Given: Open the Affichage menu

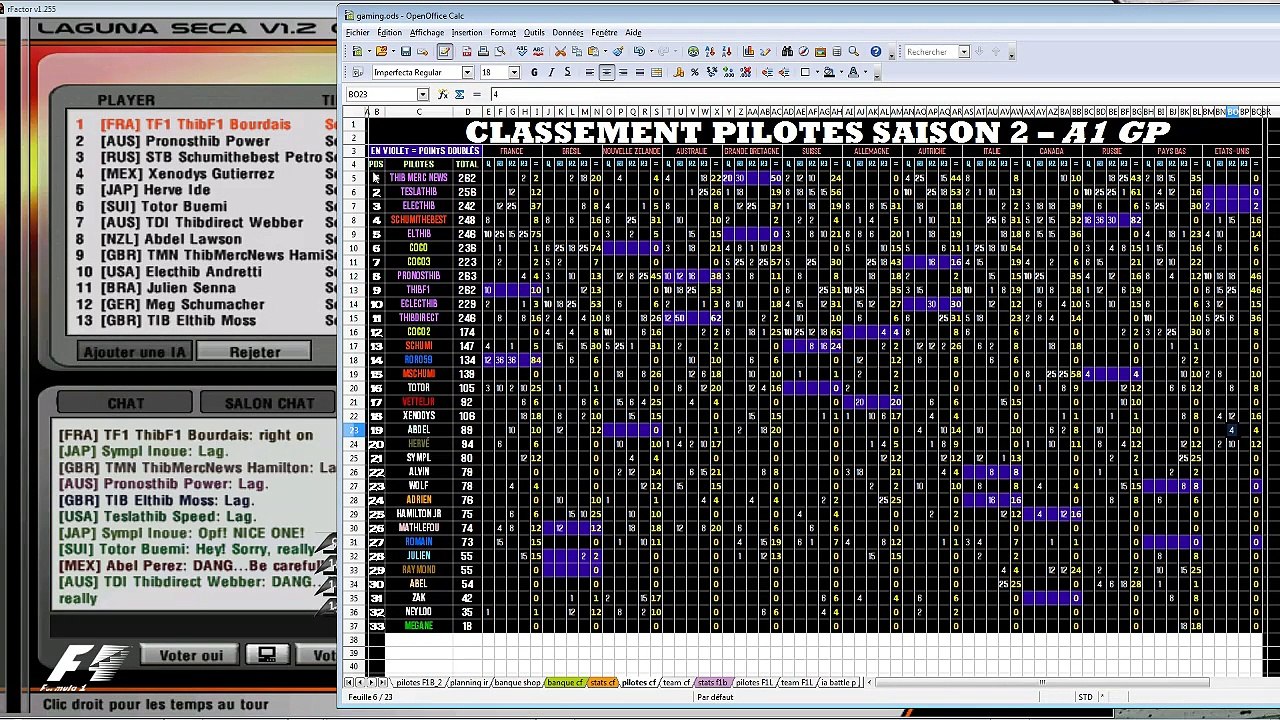Looking at the screenshot, I should 427,32.
